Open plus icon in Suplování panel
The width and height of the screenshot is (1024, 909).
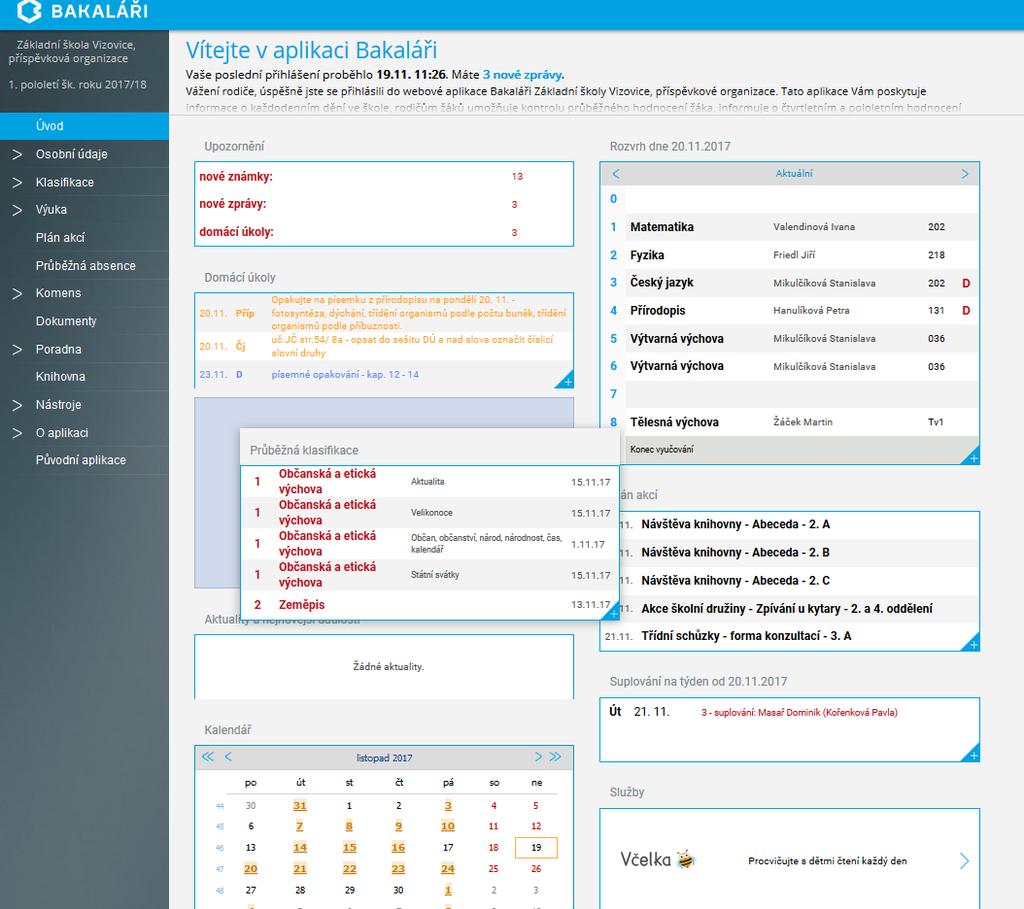[x=973, y=755]
